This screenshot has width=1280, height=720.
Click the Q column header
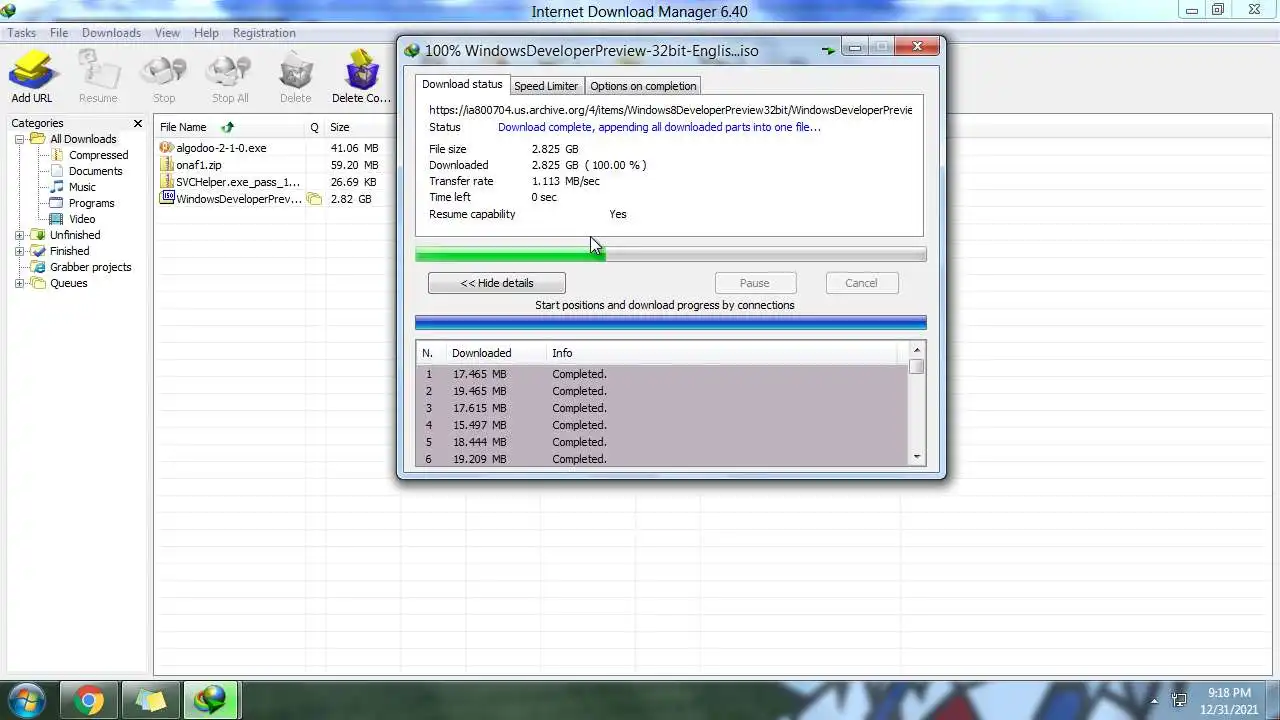coord(314,127)
